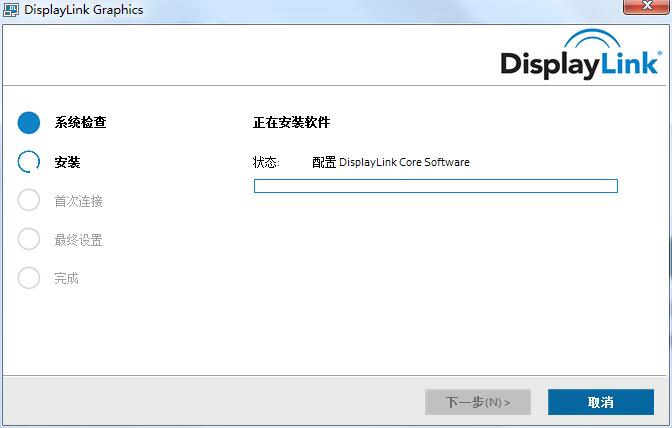This screenshot has width=672, height=428.
Task: Click the empty circle beside 最终设置
Action: [29, 239]
